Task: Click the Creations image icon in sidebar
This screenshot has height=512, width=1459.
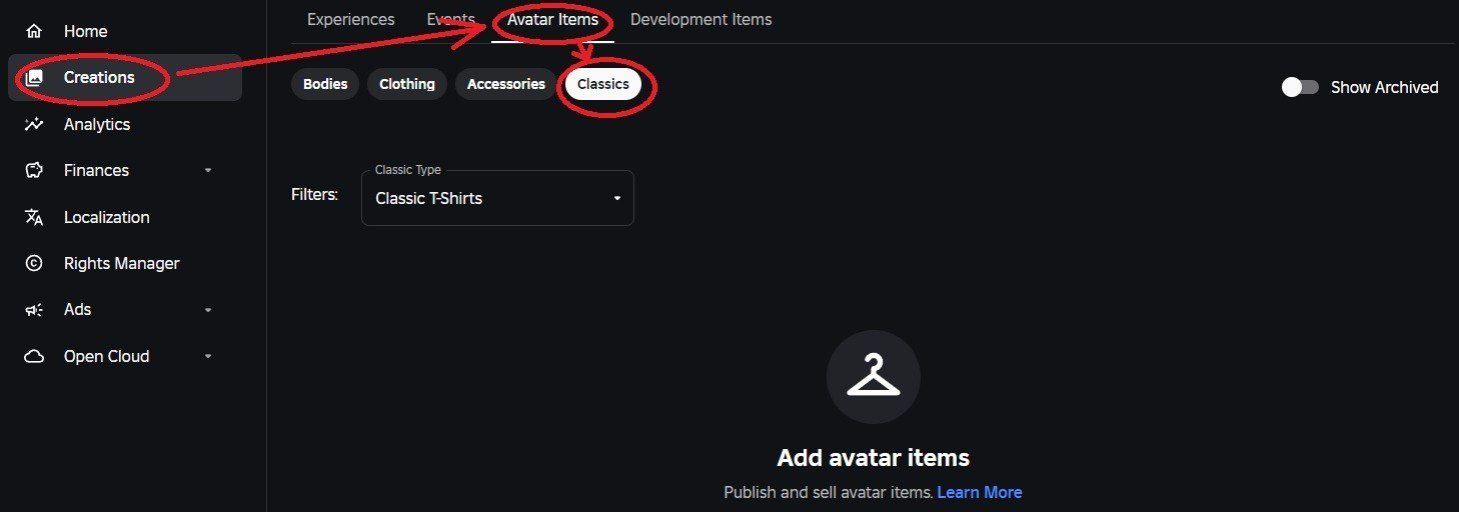Action: [x=34, y=78]
